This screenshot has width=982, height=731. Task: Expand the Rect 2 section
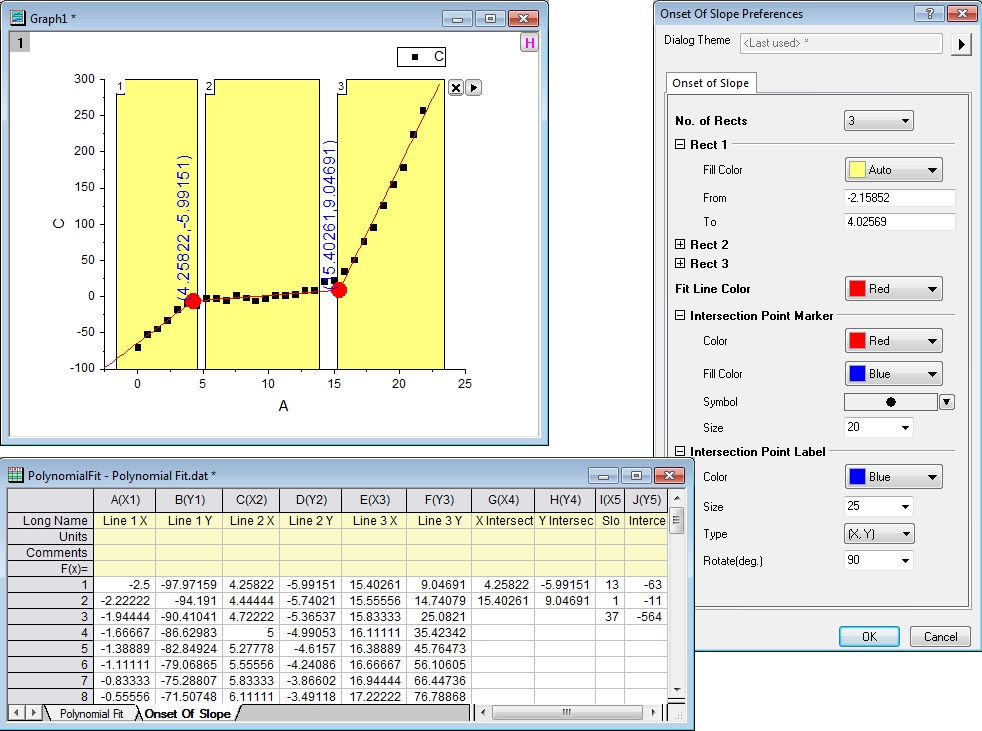point(681,245)
